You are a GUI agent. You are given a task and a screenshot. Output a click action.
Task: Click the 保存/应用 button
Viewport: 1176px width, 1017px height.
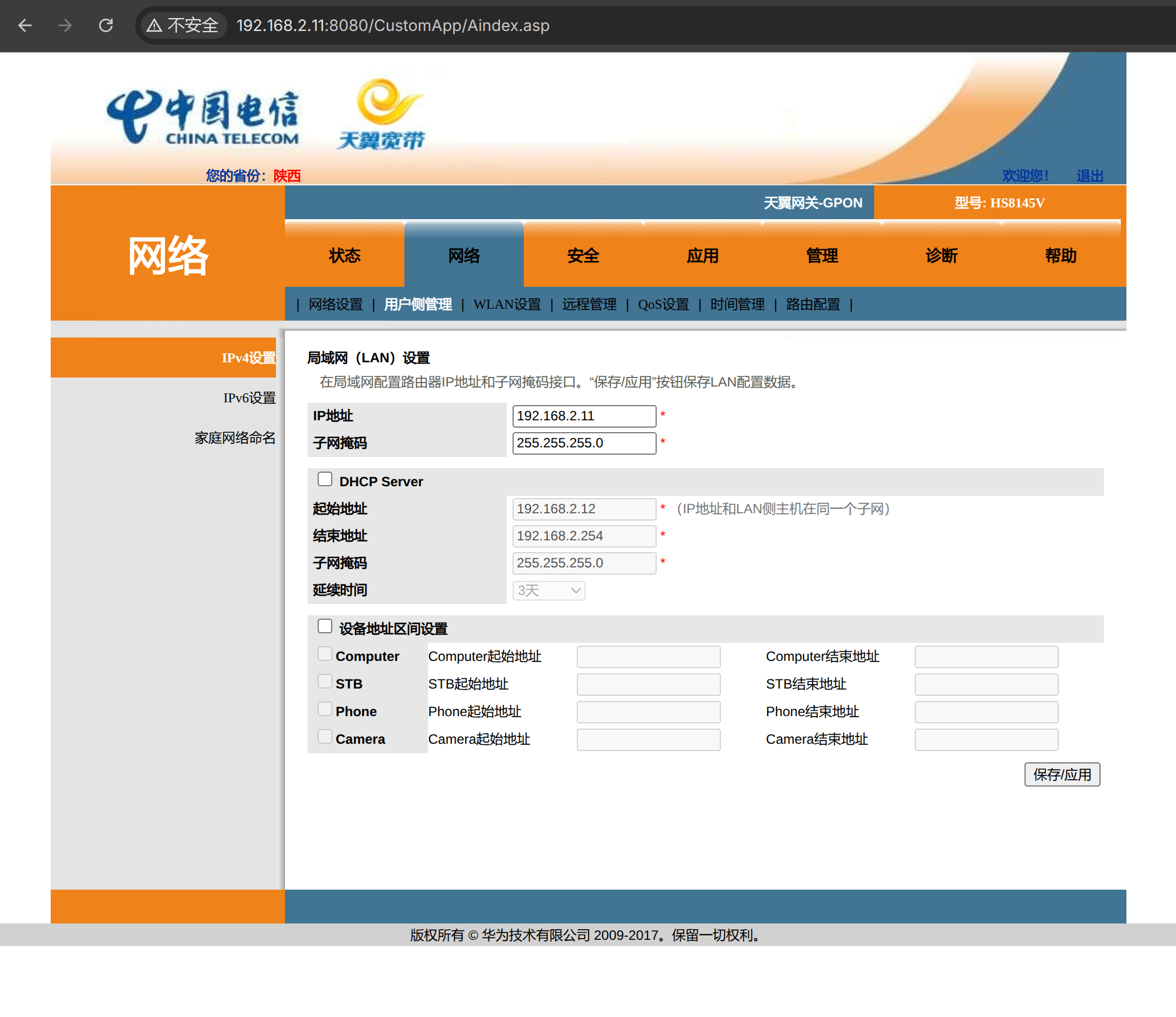[1061, 775]
